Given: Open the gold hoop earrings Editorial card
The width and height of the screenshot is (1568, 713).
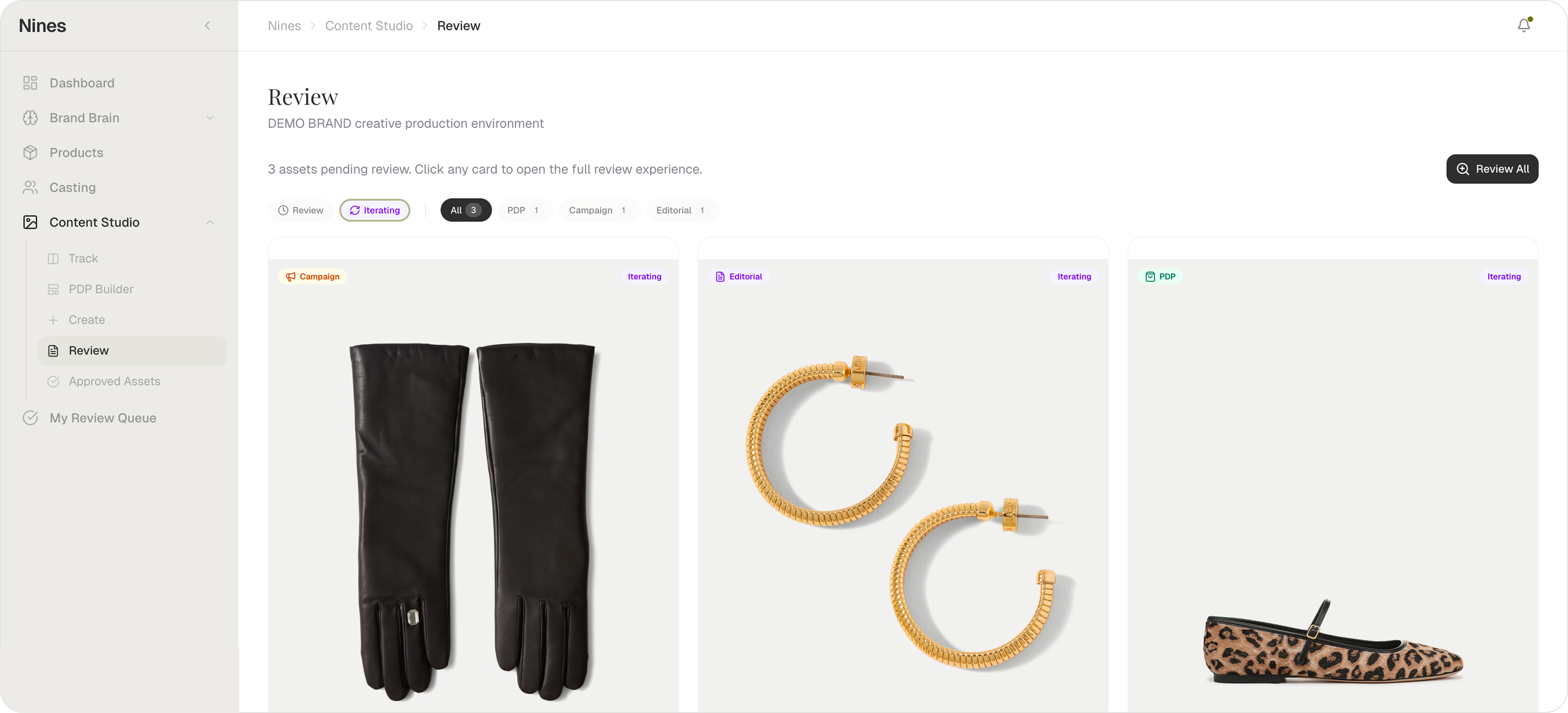Looking at the screenshot, I should (903, 487).
